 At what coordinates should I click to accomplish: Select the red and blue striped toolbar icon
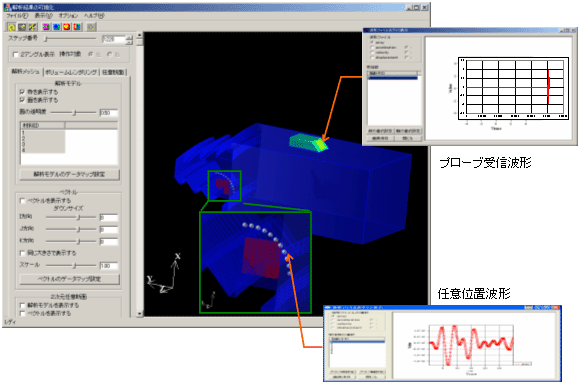pos(77,27)
